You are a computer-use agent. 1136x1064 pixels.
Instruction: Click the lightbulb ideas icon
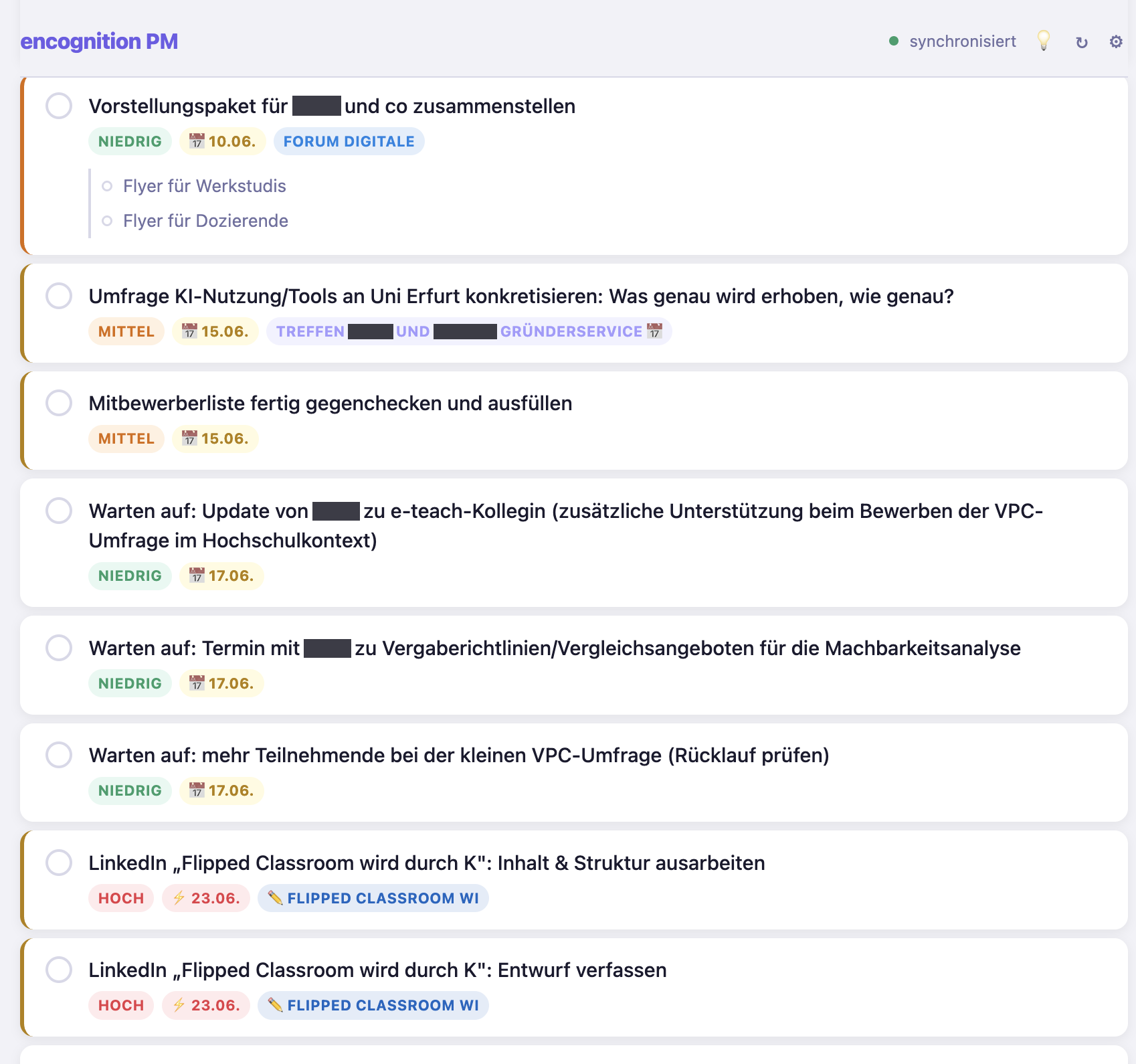(x=1043, y=41)
